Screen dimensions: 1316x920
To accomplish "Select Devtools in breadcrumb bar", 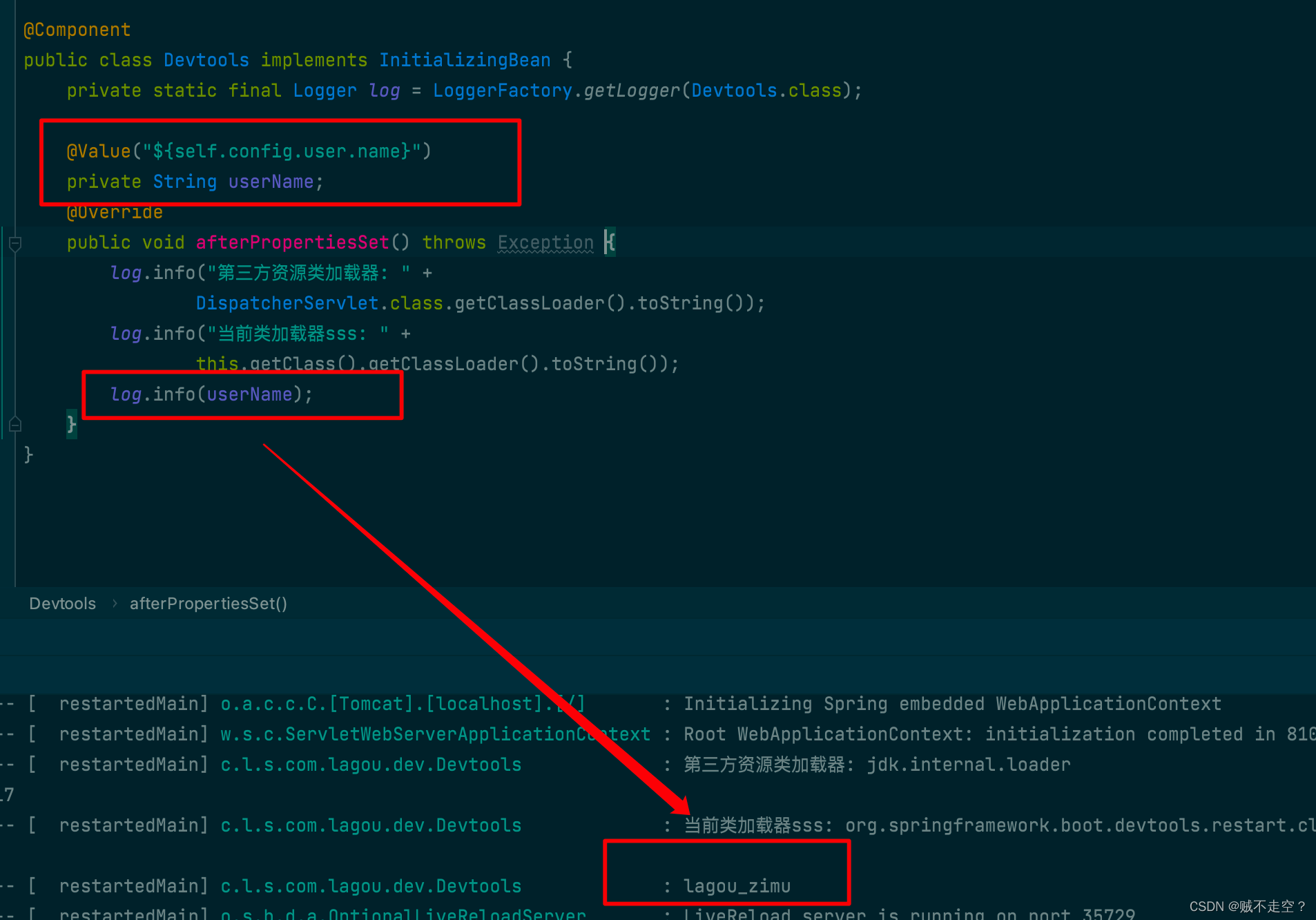I will pos(62,604).
